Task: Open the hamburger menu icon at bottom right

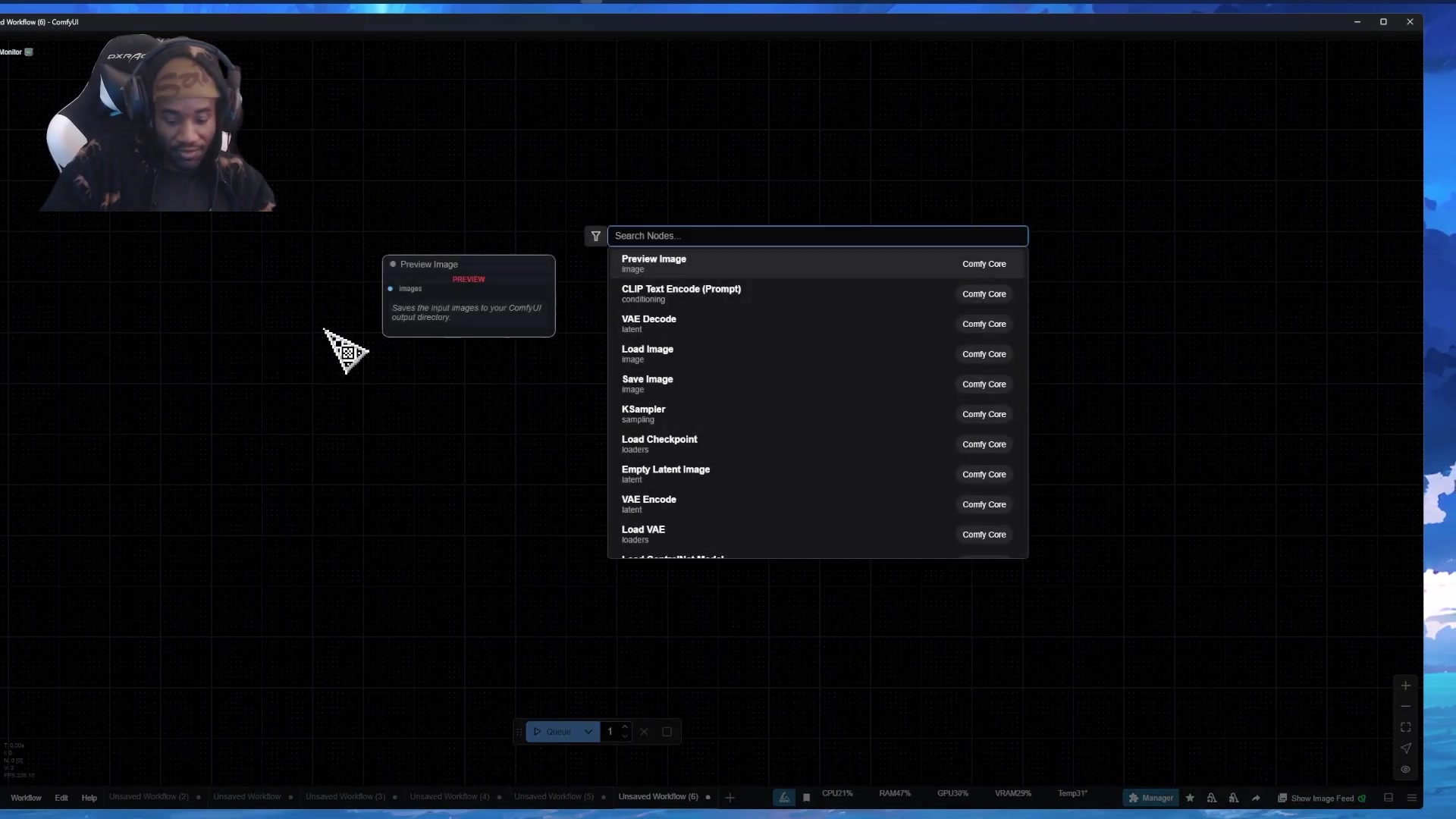Action: click(1411, 798)
